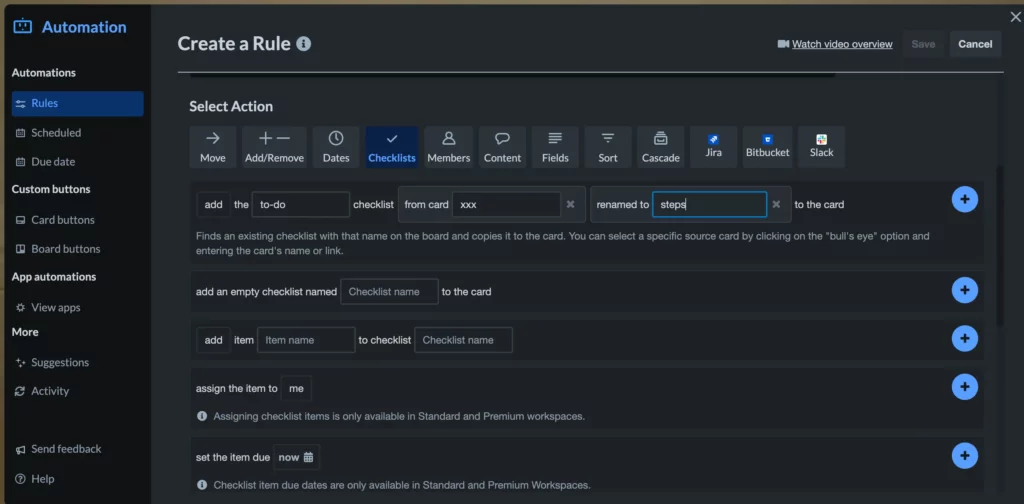
Task: Click the Item name input field
Action: (306, 340)
